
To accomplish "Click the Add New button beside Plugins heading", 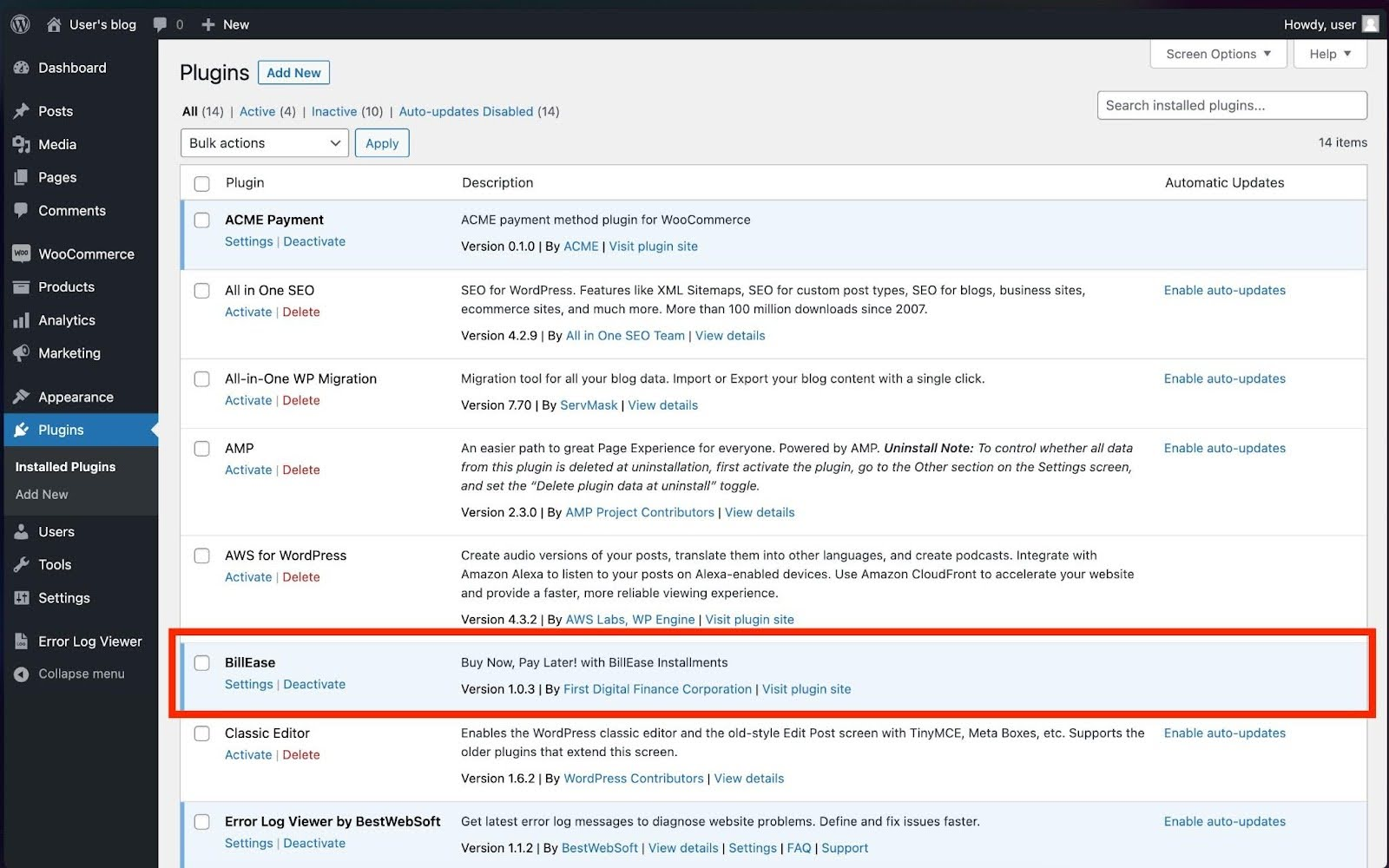I will 293,73.
